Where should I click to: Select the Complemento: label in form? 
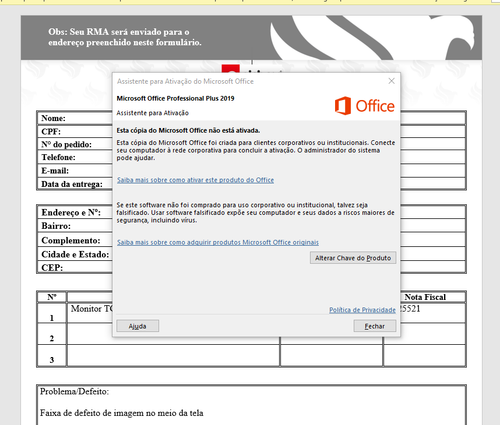click(x=71, y=240)
